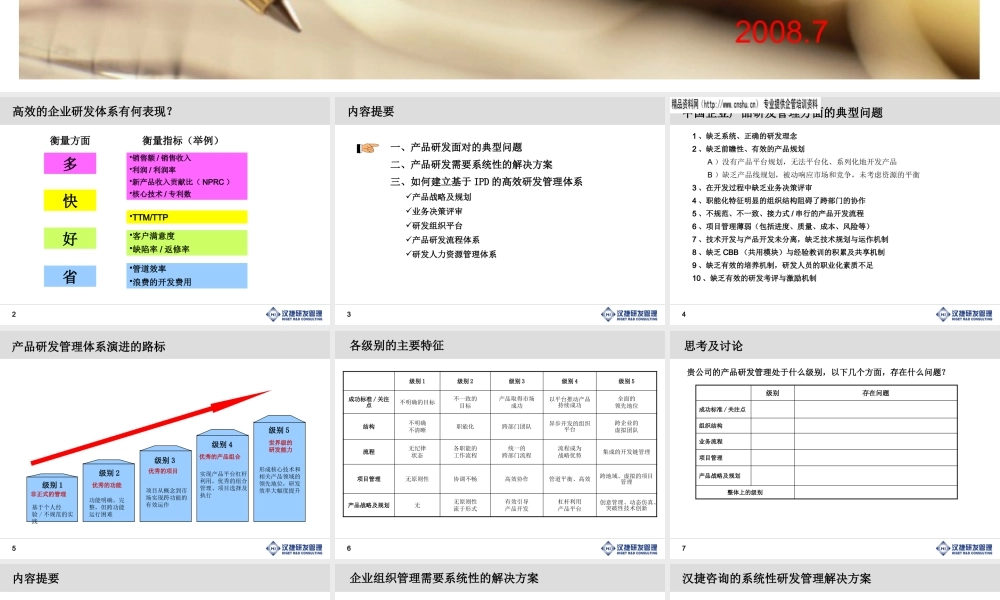This screenshot has width=1000, height=600.
Task: Click the 职能化 cell in slide 6 table
Action: [466, 427]
